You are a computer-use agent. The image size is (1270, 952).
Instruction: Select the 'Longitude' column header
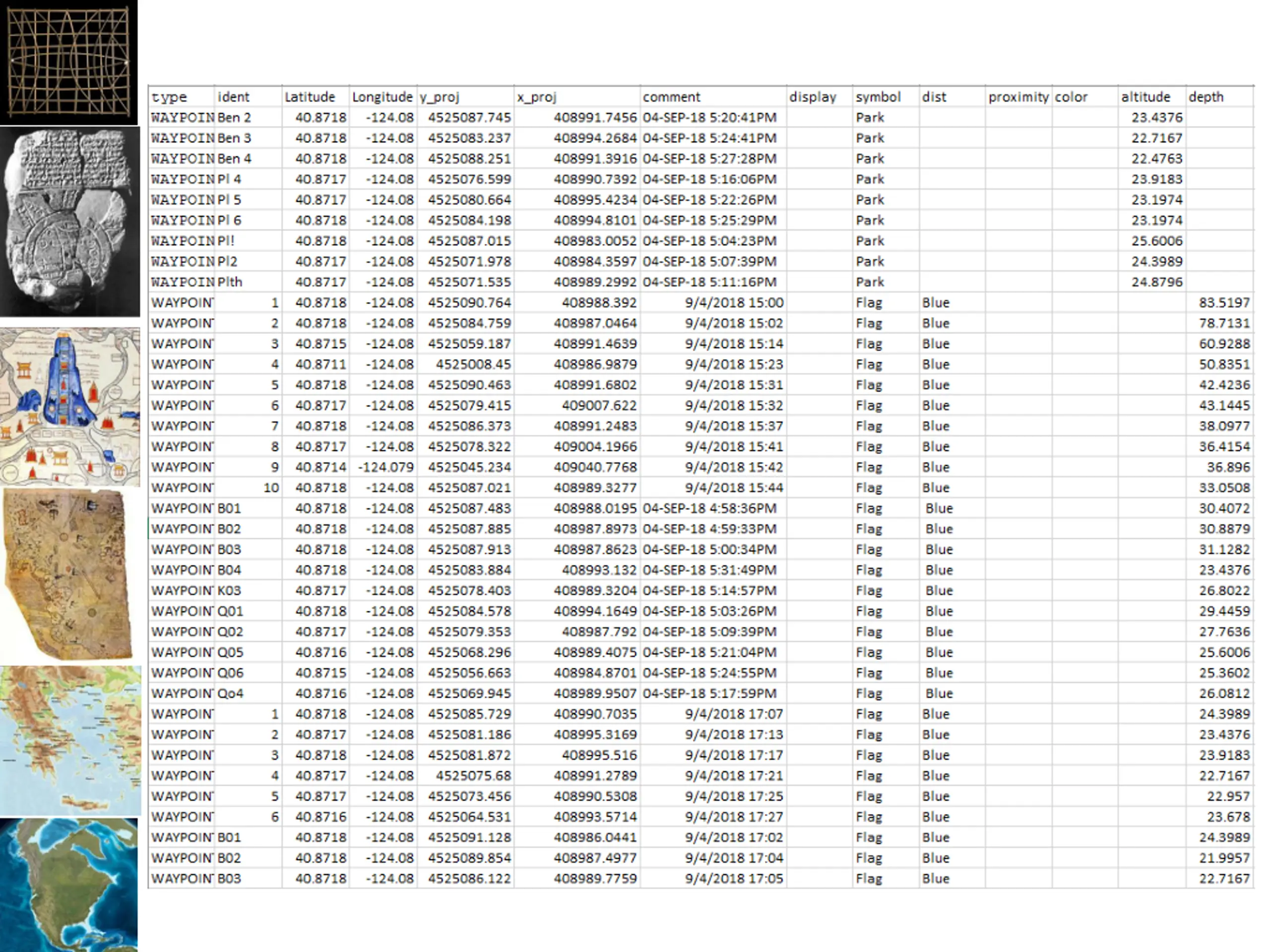tap(382, 97)
